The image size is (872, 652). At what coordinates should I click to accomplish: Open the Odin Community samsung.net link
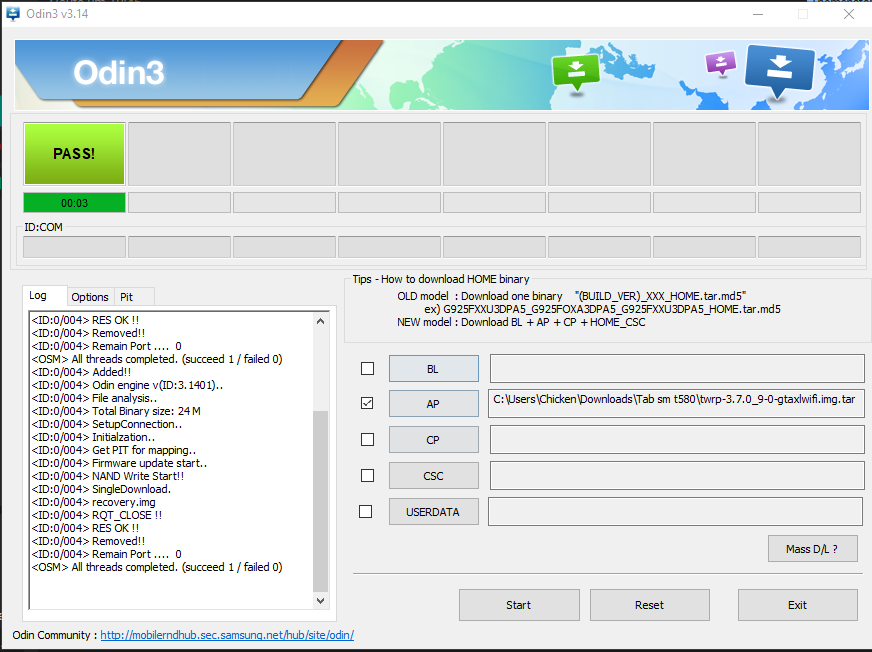tap(227, 635)
